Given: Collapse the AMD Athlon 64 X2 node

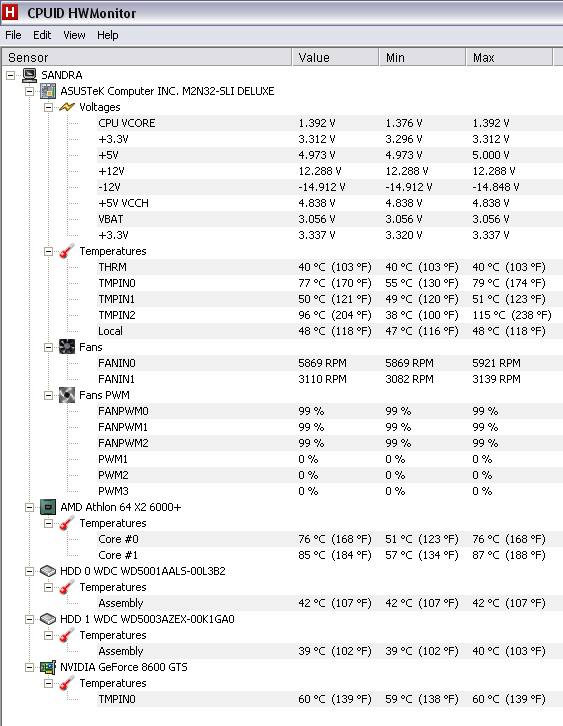Looking at the screenshot, I should click(x=29, y=507).
